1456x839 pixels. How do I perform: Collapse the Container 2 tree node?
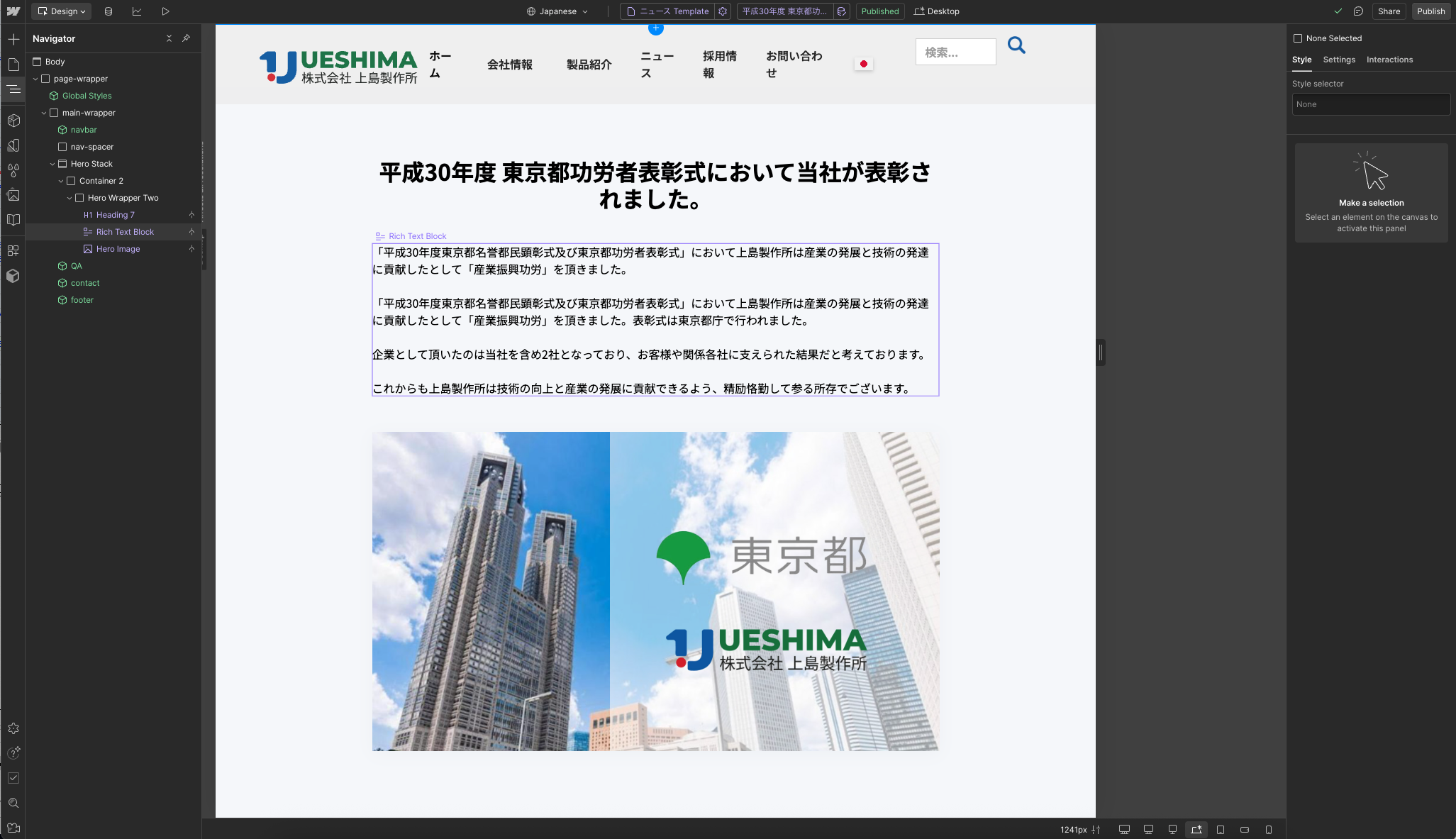pyautogui.click(x=61, y=181)
